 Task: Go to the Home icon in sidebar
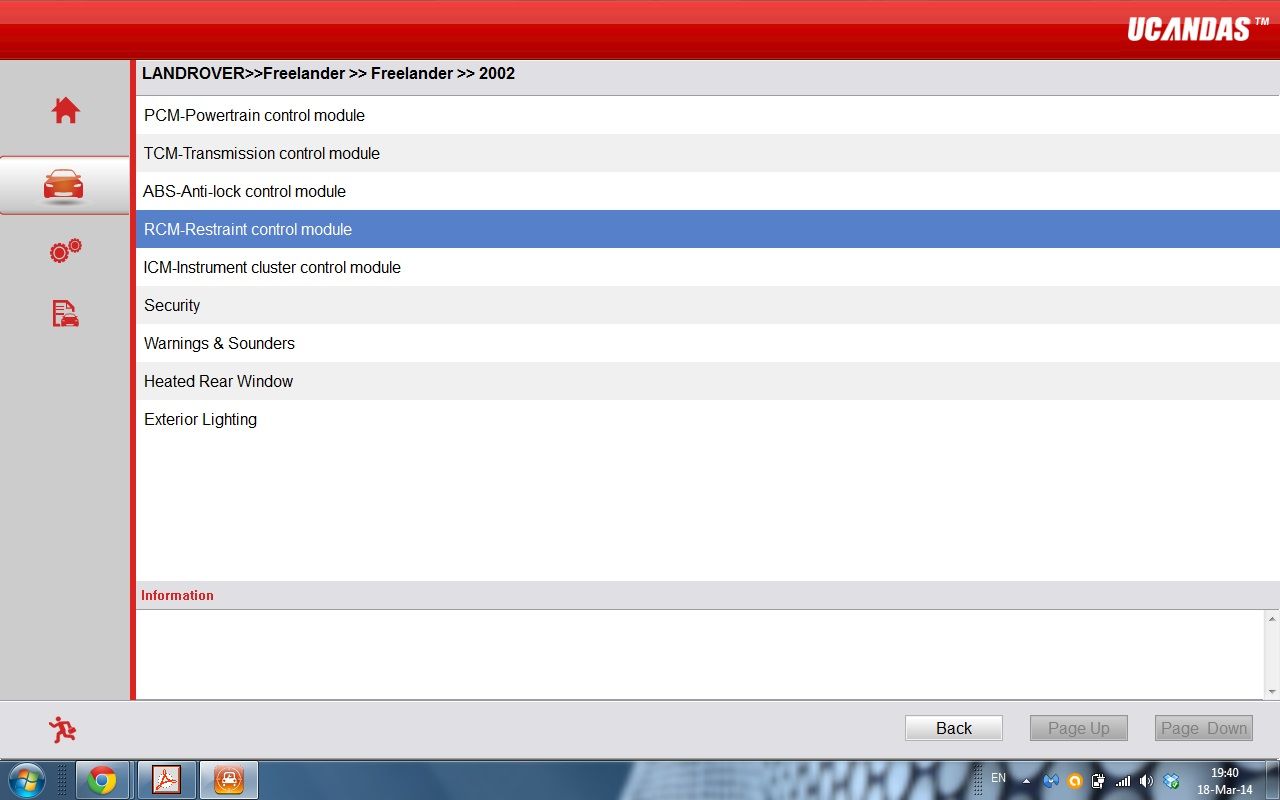(65, 110)
